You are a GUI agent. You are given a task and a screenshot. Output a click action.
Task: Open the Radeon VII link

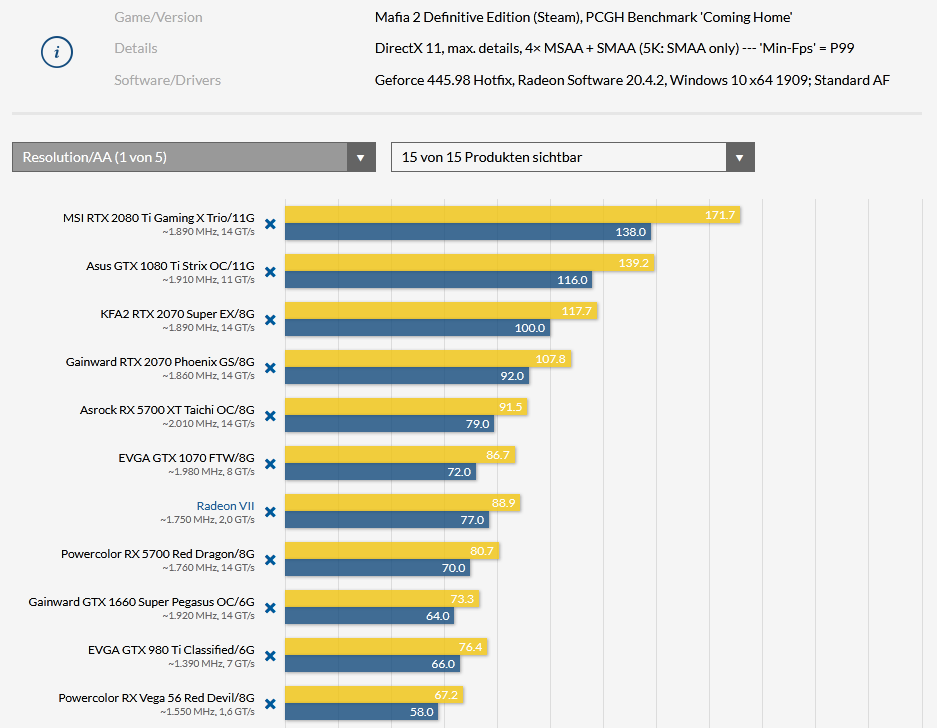click(x=226, y=506)
